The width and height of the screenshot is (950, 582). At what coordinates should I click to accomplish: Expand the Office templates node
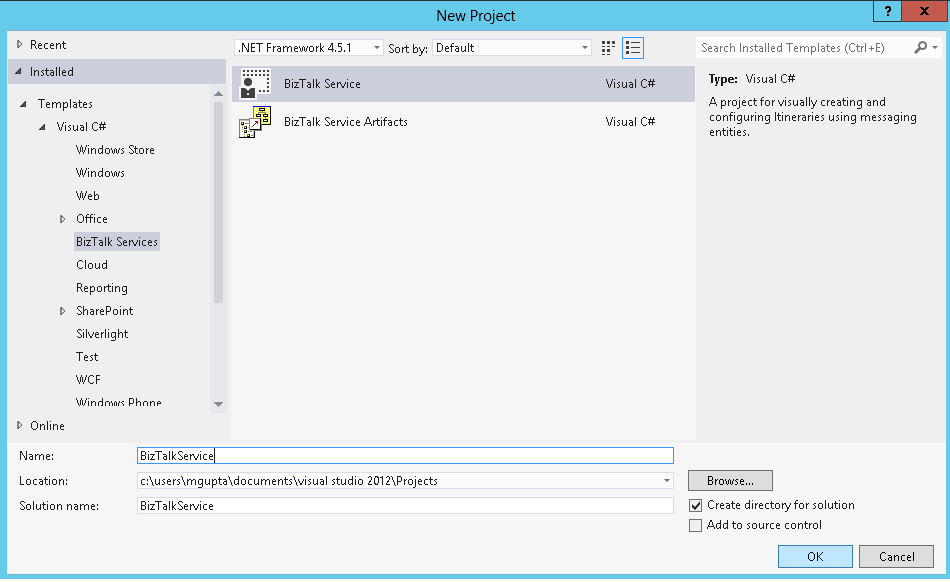(x=62, y=219)
